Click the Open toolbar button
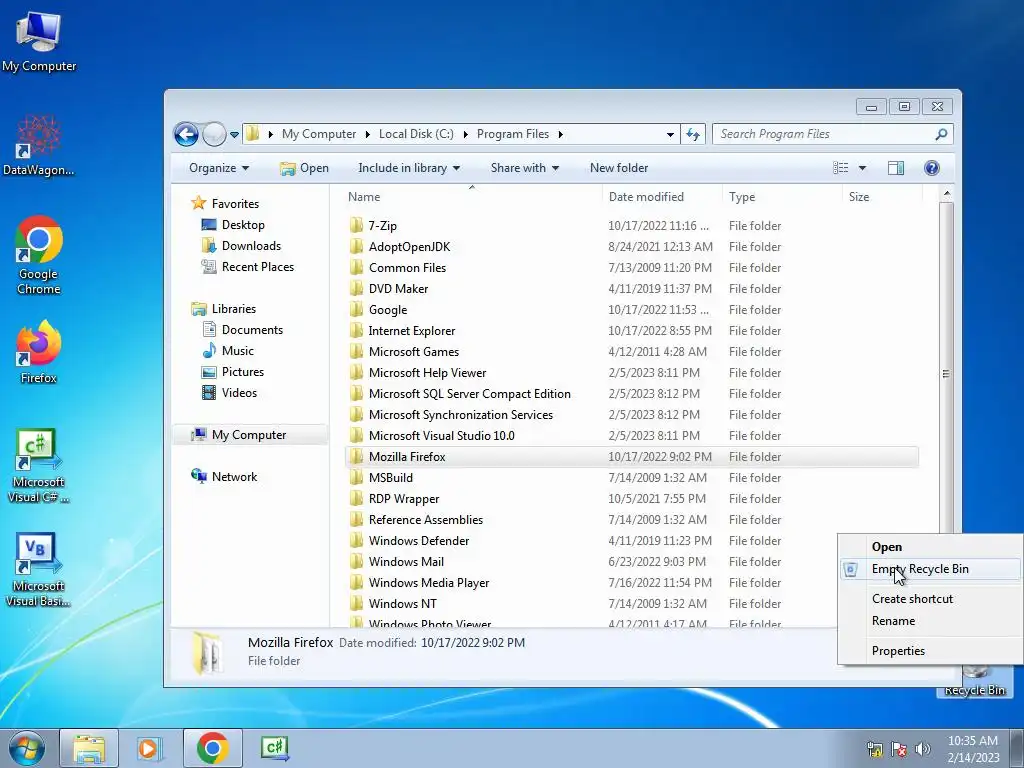The width and height of the screenshot is (1024, 768). pos(304,168)
